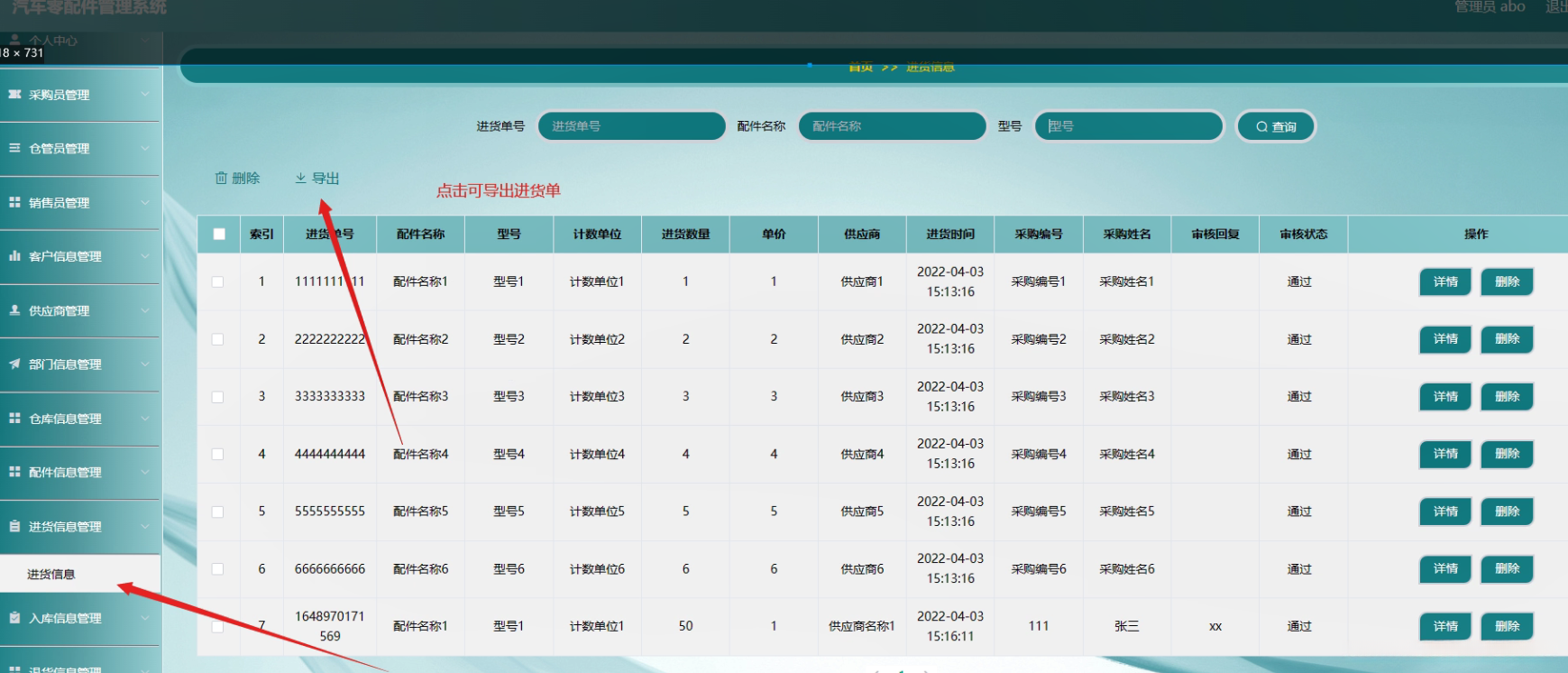Click the 供应商名称1 cell
The width and height of the screenshot is (1568, 673).
coord(862,626)
